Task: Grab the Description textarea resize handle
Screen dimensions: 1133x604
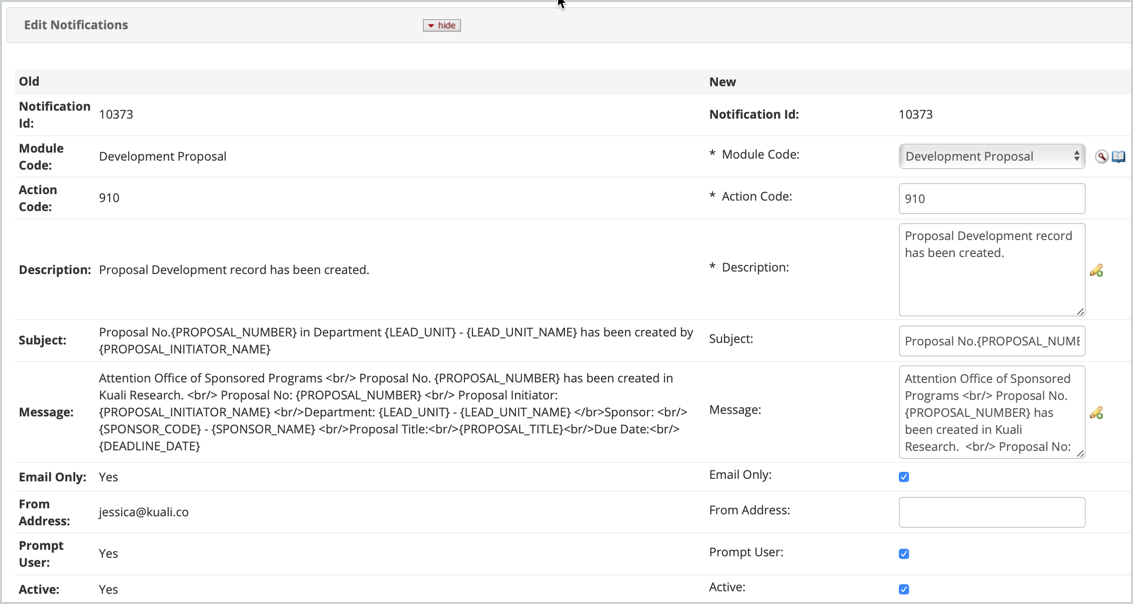Action: pos(1079,311)
